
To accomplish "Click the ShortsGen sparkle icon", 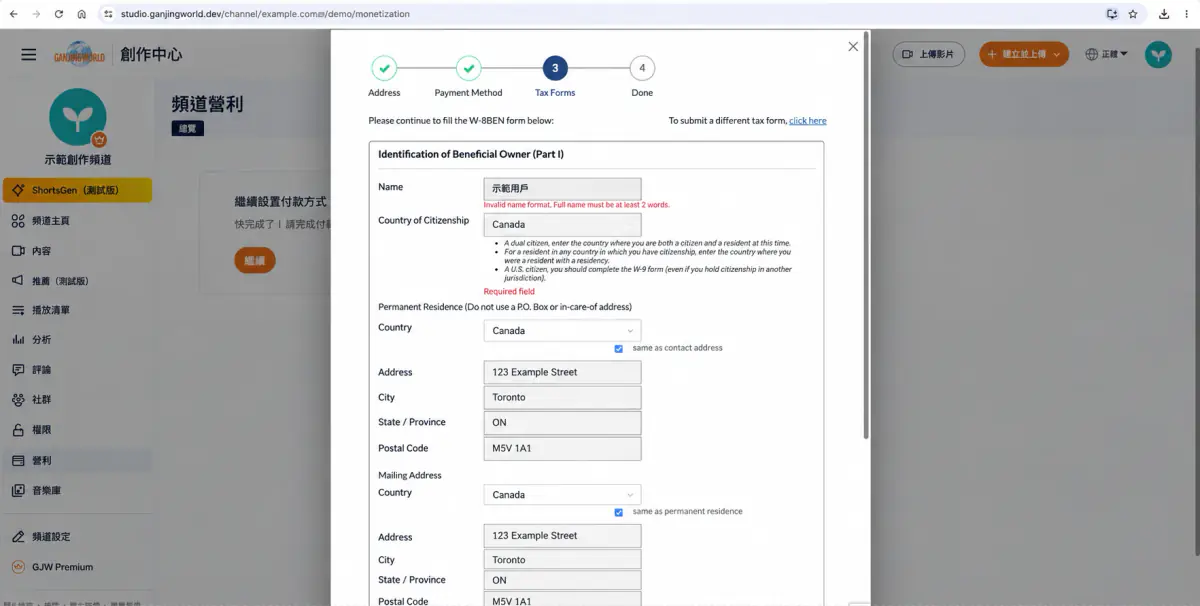I will 18,190.
